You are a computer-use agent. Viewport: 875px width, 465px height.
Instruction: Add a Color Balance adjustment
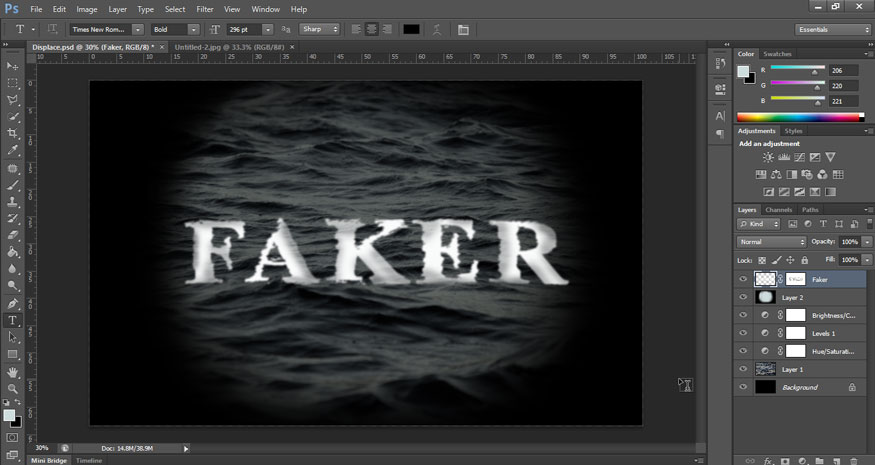(x=776, y=175)
